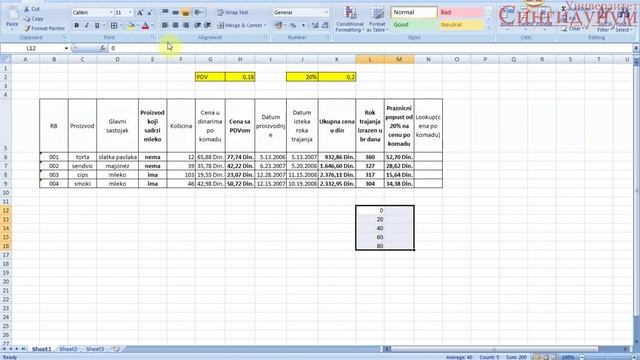Toggle Underline formatting
This screenshot has height=360, width=640.
97,26
